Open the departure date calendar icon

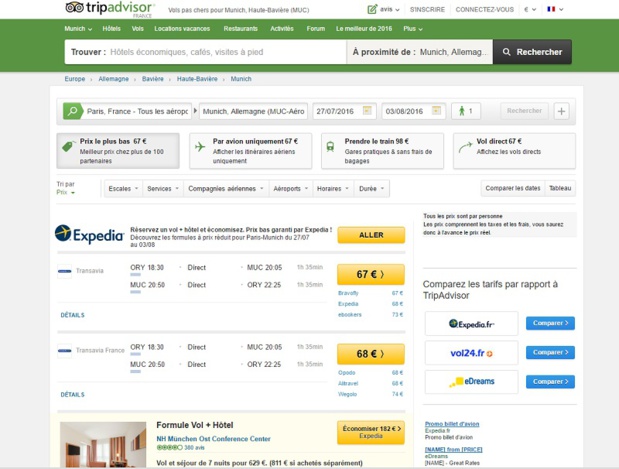[x=367, y=110]
